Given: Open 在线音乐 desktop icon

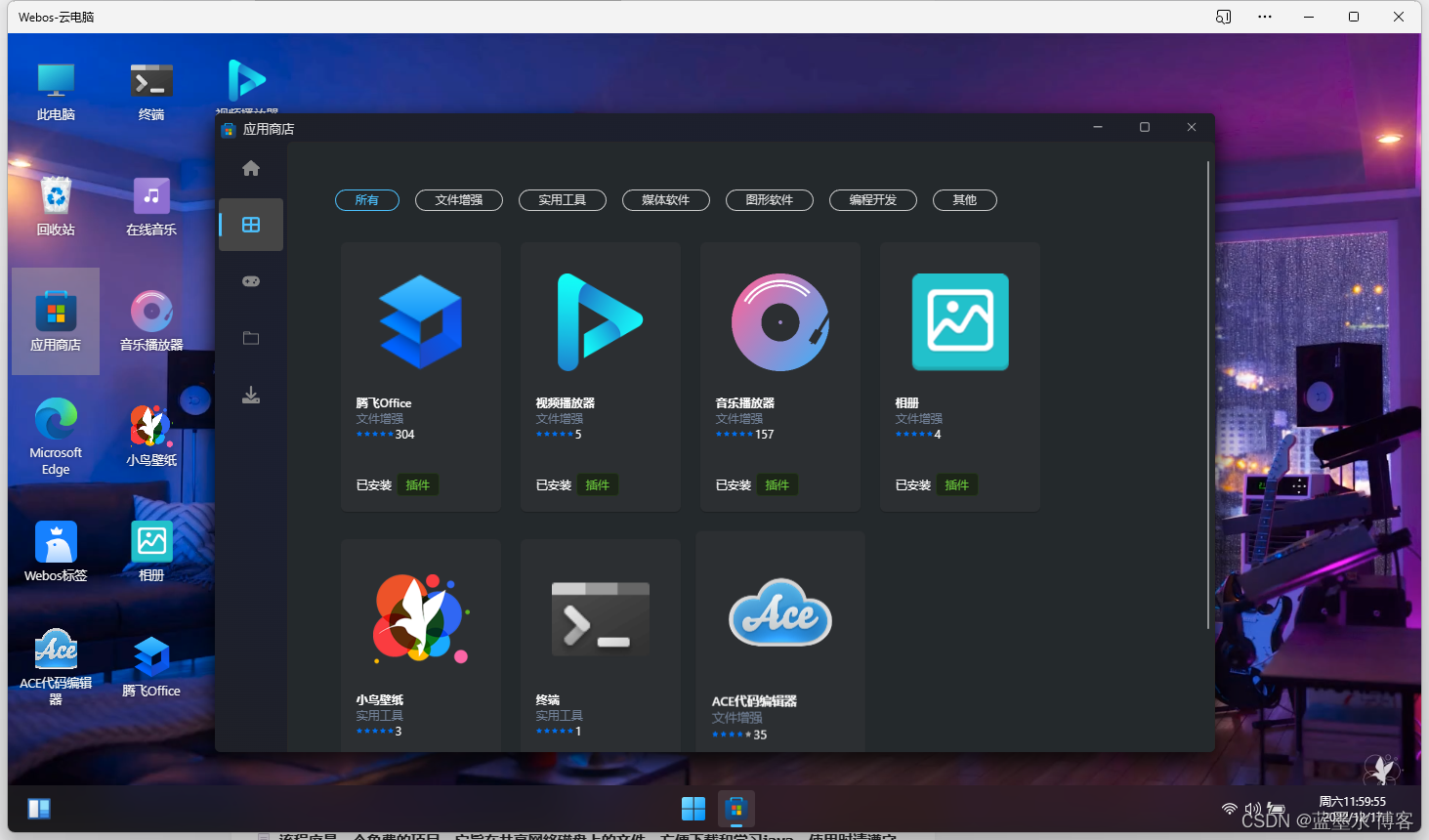Looking at the screenshot, I should (151, 206).
